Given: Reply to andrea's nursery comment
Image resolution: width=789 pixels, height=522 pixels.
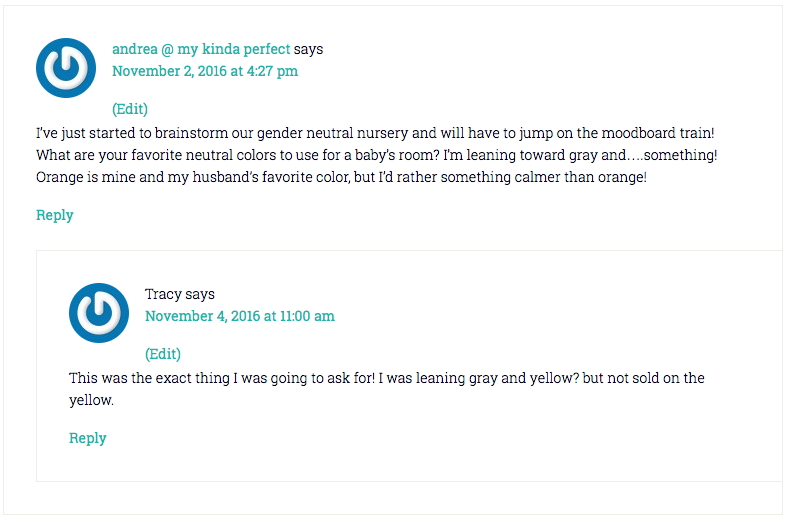Looking at the screenshot, I should point(55,215).
